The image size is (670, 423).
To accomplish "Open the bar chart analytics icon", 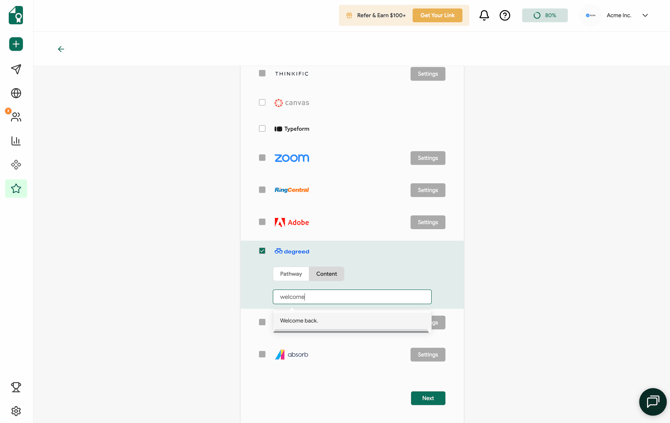I will [16, 141].
